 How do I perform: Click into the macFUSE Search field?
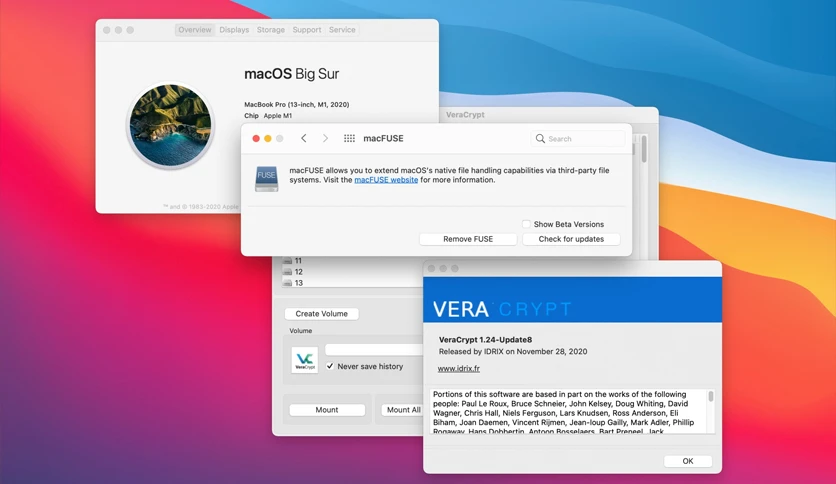coord(578,139)
